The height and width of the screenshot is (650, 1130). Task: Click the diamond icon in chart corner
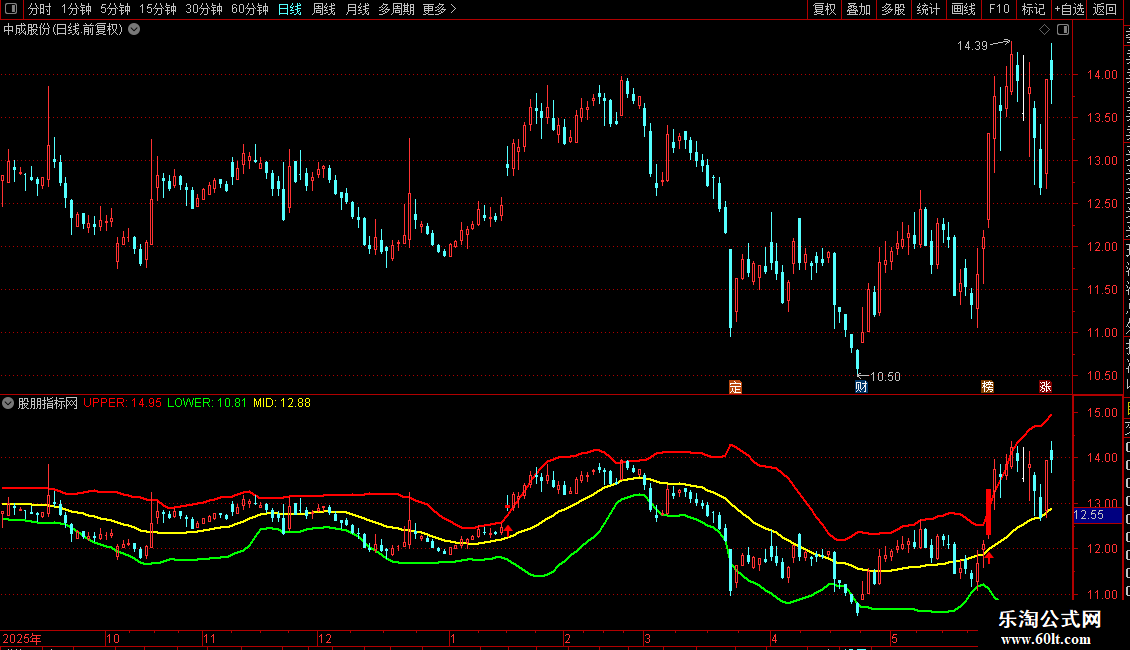pyautogui.click(x=1044, y=30)
